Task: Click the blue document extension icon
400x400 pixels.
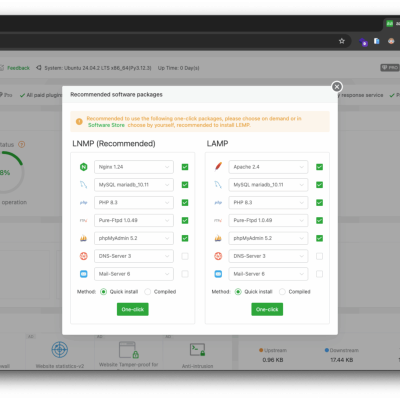Action: click(376, 41)
